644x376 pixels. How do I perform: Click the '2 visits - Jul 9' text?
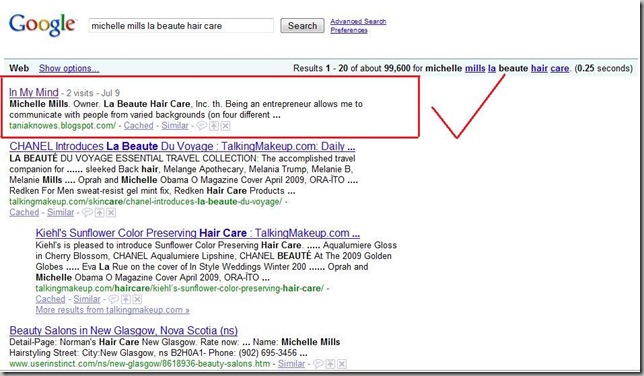93,93
